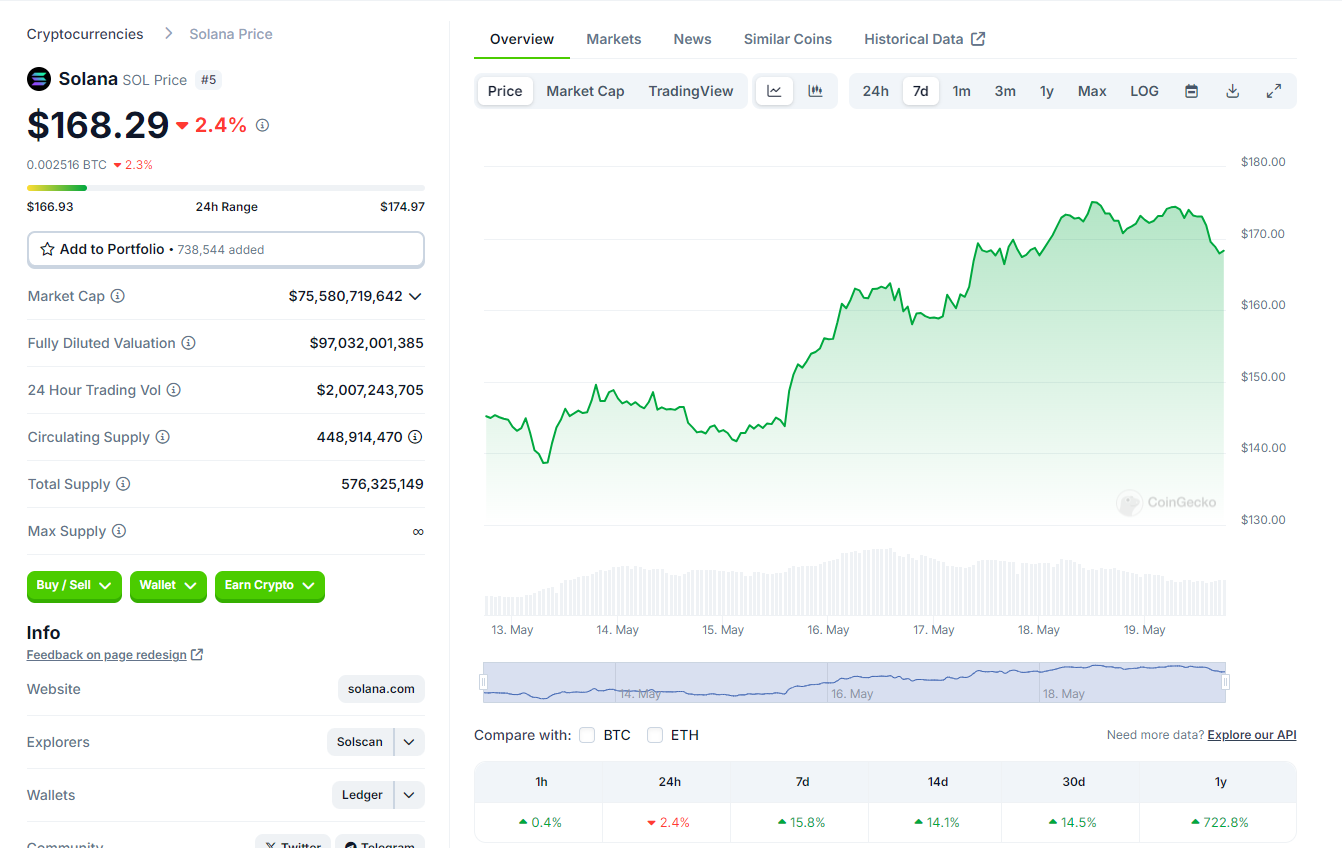Open the calendar date range picker
Viewport: 1342px width, 848px height.
1192,91
